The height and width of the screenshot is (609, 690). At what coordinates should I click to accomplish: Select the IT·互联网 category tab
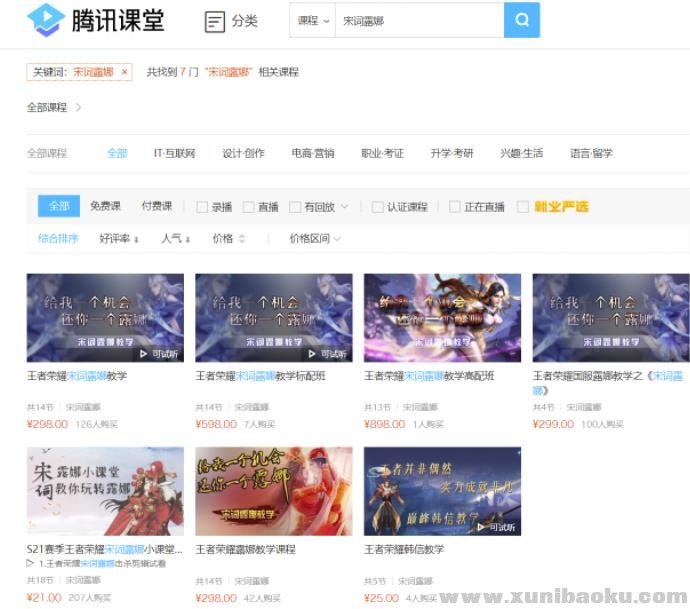coord(174,153)
